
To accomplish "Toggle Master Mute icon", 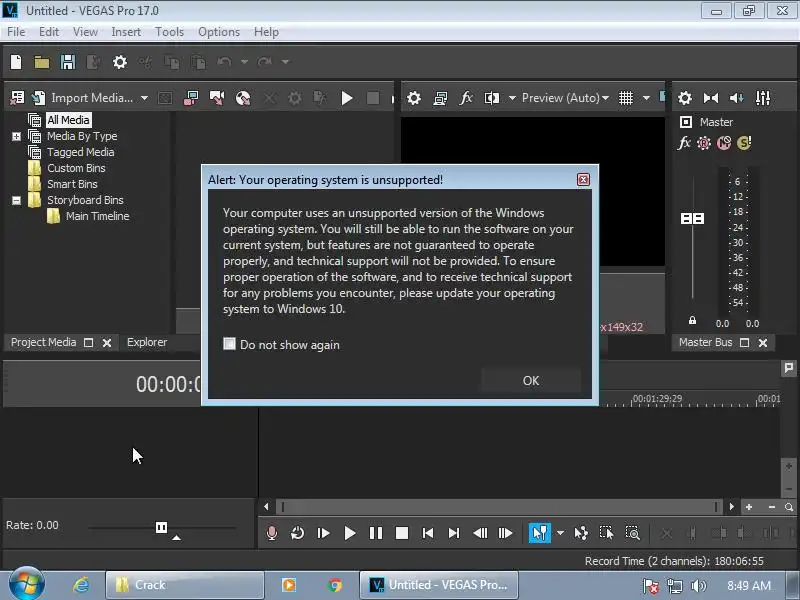I will (724, 143).
